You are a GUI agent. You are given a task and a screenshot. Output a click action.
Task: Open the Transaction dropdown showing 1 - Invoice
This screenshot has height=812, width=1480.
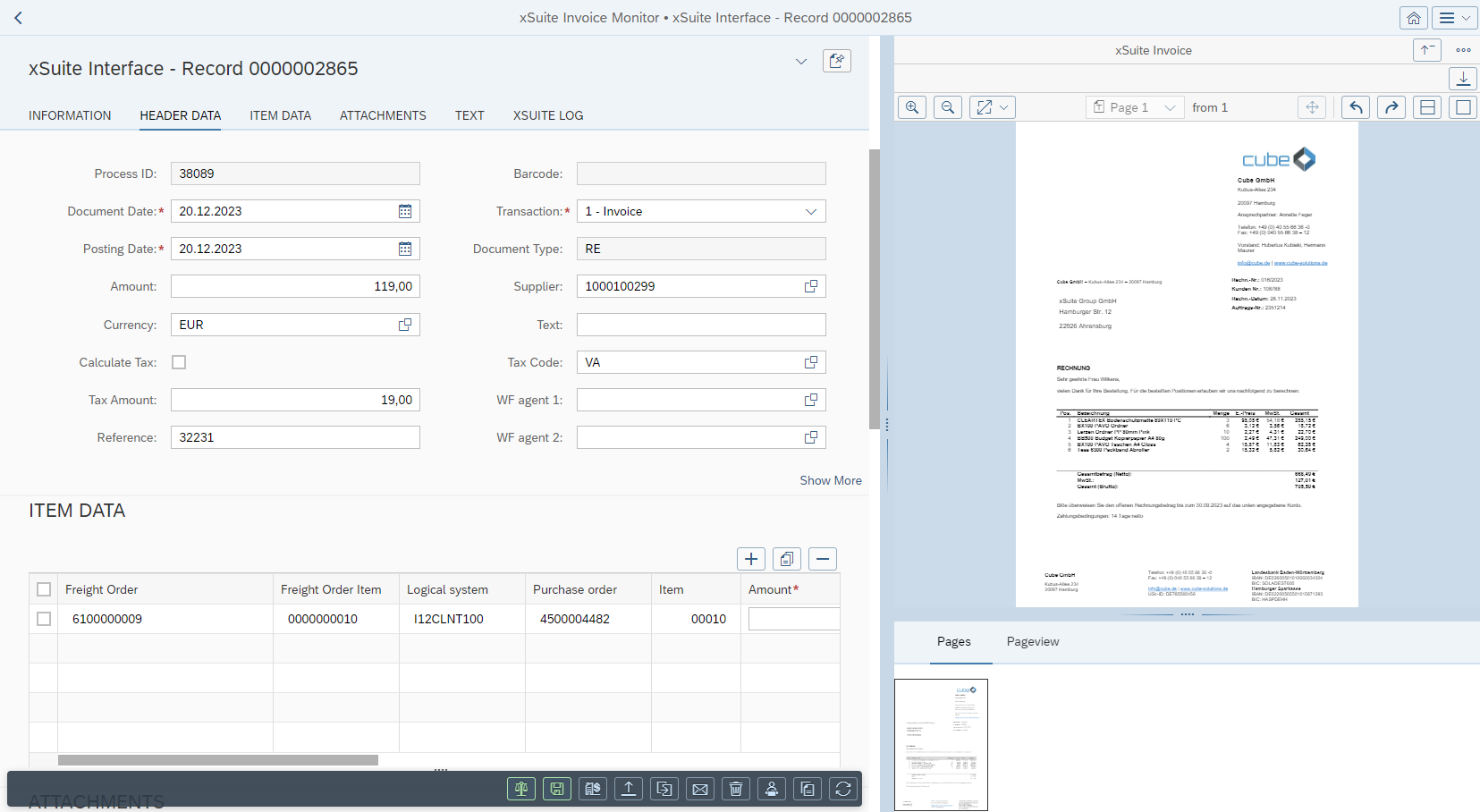[x=810, y=211]
